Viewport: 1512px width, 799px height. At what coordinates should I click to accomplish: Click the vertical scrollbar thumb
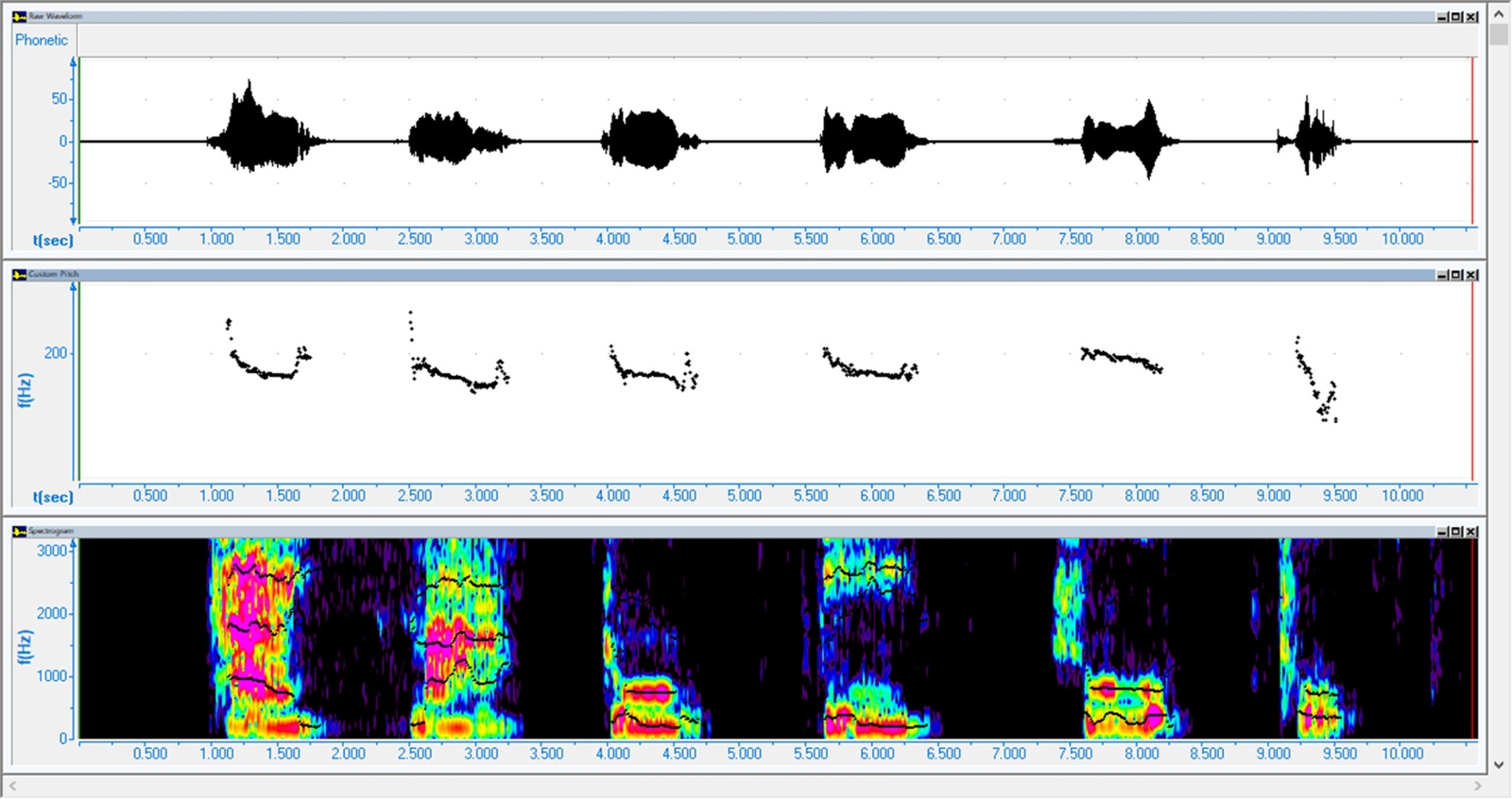coord(1499,35)
